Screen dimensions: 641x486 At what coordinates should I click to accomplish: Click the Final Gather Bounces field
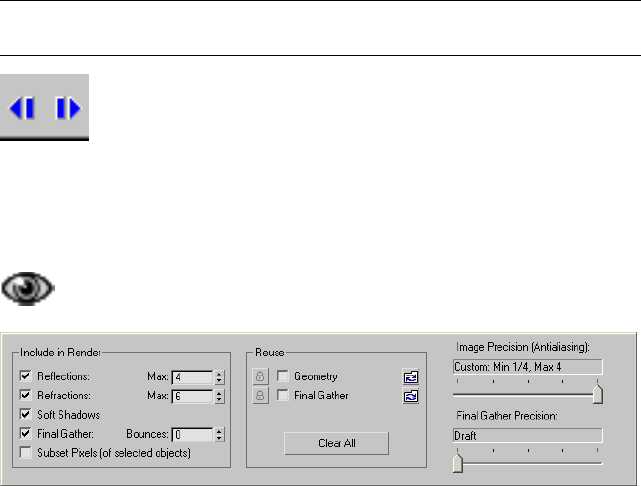click(192, 435)
